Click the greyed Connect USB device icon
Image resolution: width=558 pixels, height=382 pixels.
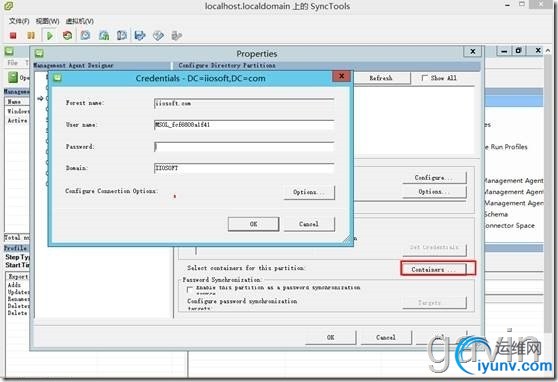177,35
